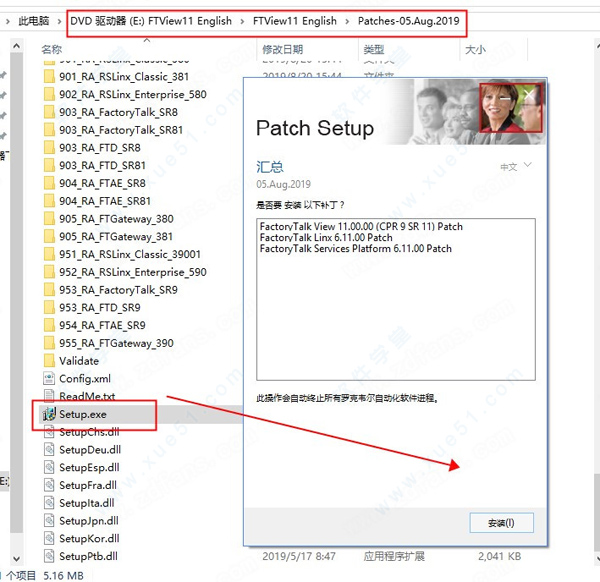Select FactoryTalk Services Platform 6.11.00 Patch entry

click(x=355, y=249)
